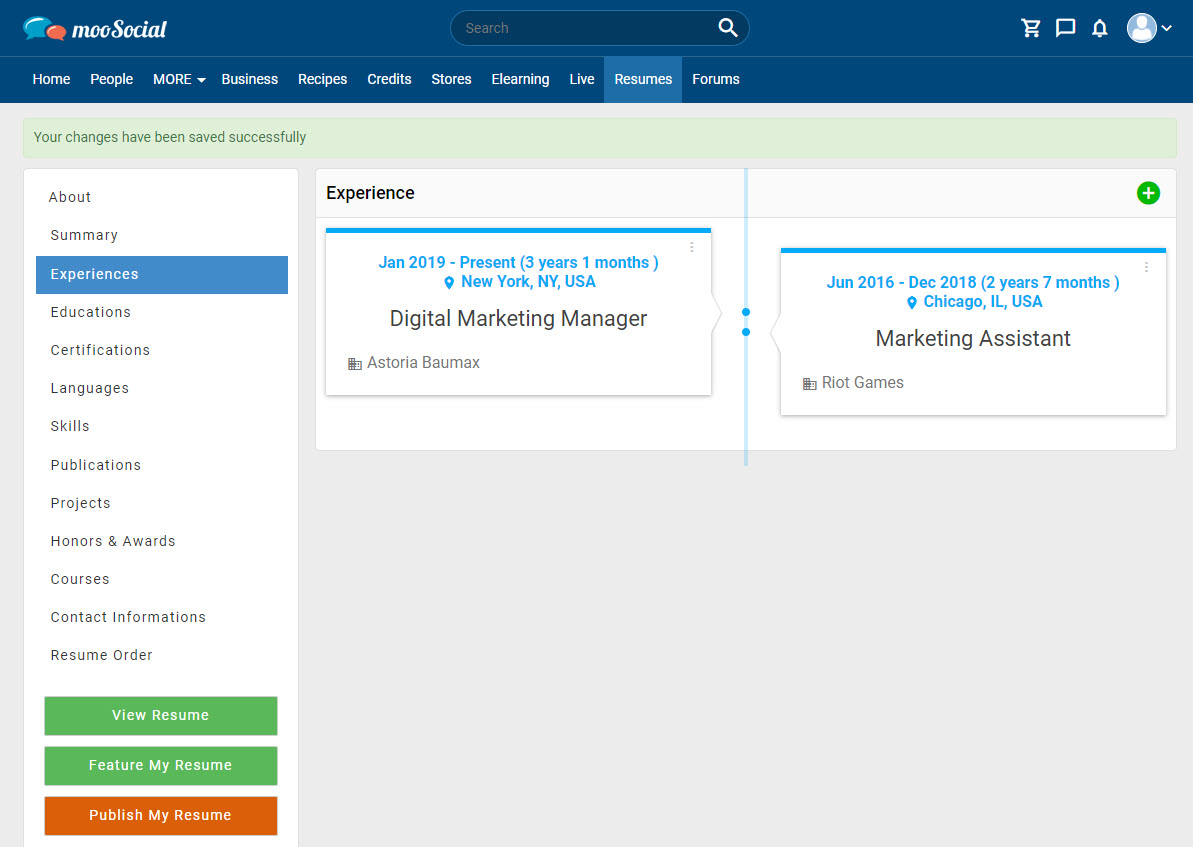
Task: Click the Feature My Resume button
Action: pos(161,766)
